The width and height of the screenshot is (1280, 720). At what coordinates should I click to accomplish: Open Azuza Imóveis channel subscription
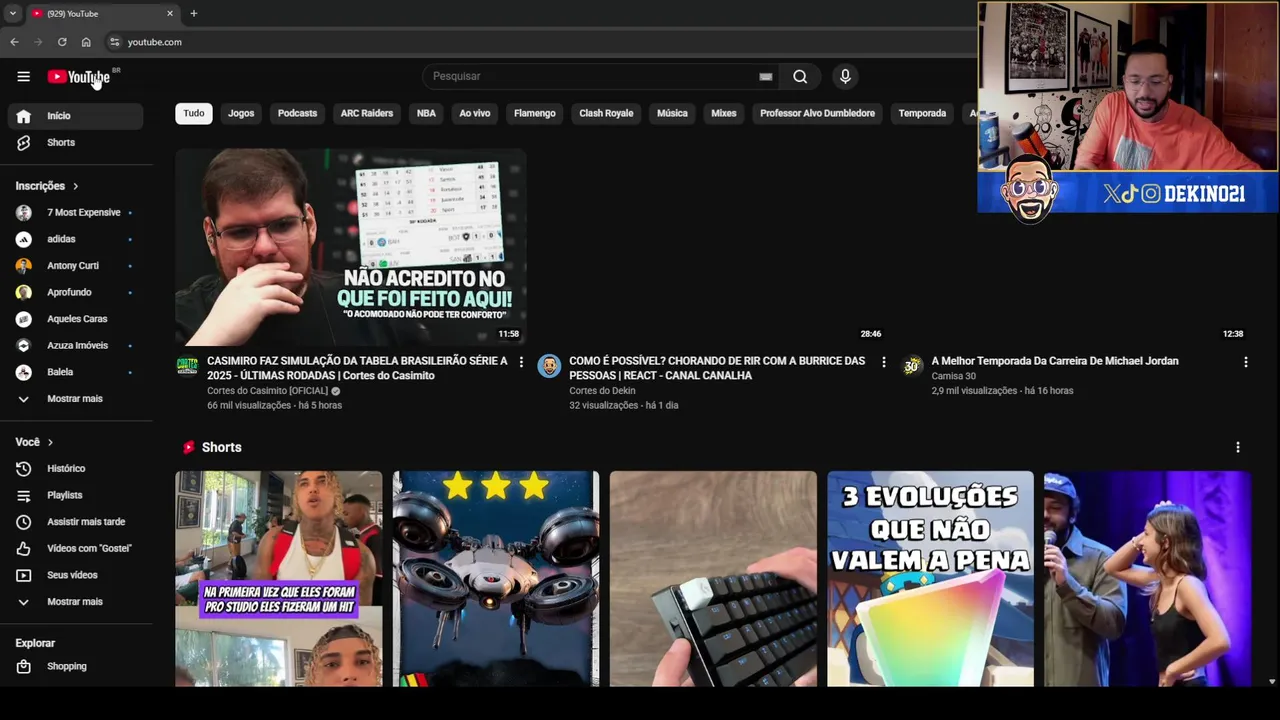[x=75, y=345]
